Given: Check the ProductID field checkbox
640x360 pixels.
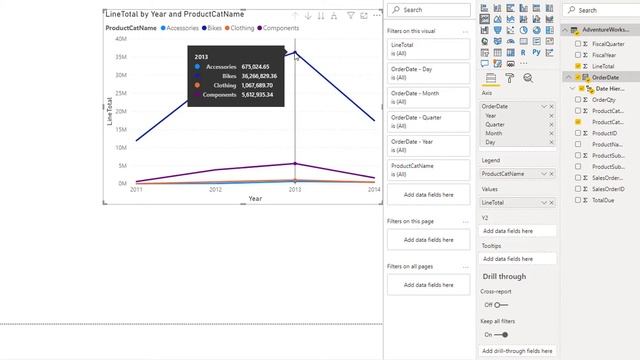Looking at the screenshot, I should click(578, 133).
